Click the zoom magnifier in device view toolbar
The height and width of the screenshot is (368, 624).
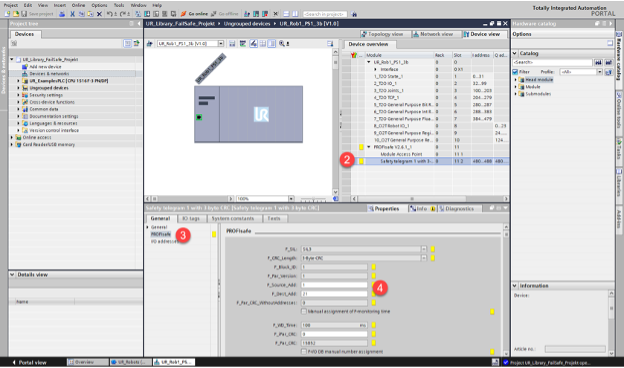[x=282, y=43]
